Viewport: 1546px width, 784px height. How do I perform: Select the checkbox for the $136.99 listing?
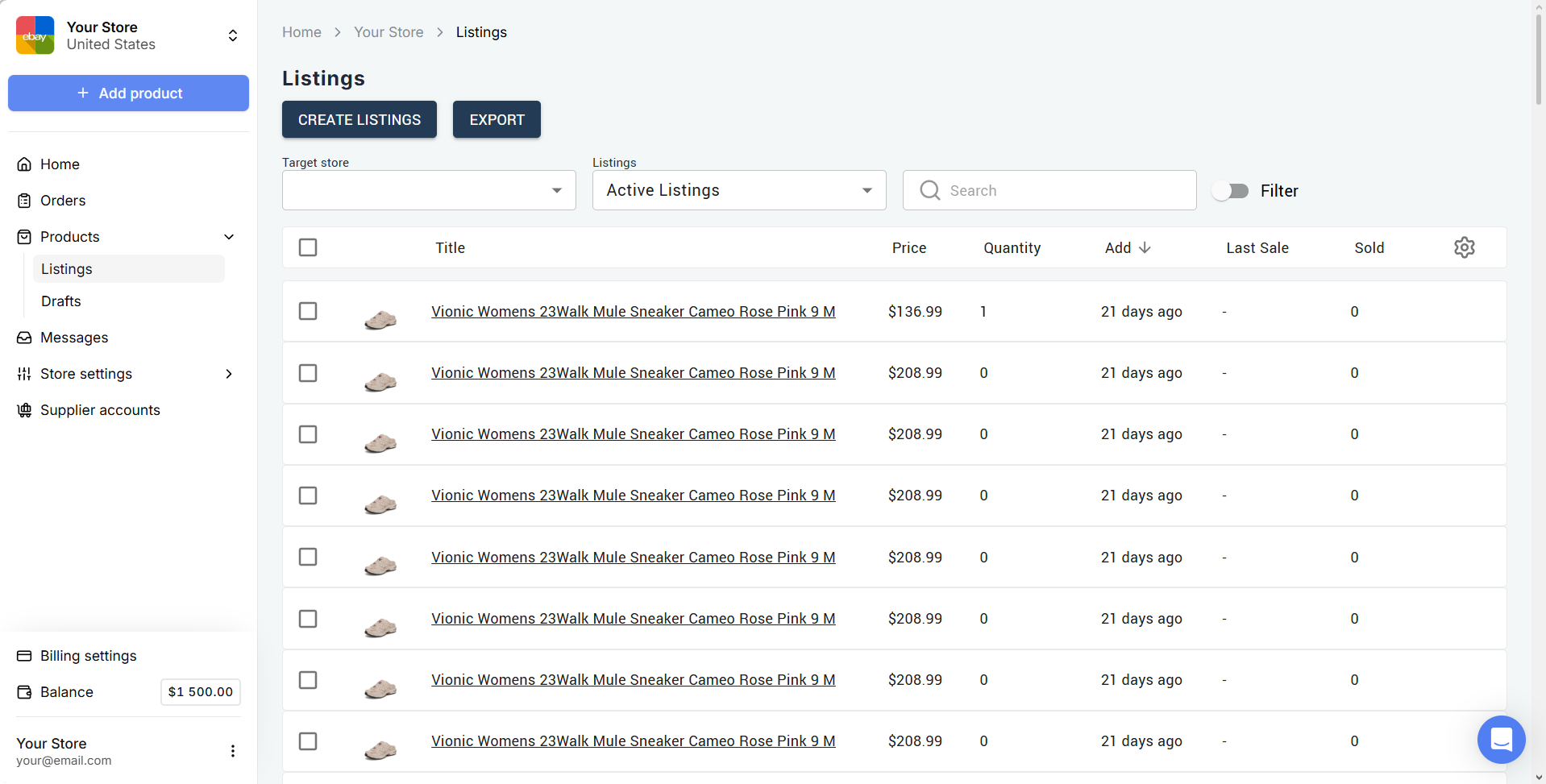click(x=308, y=311)
